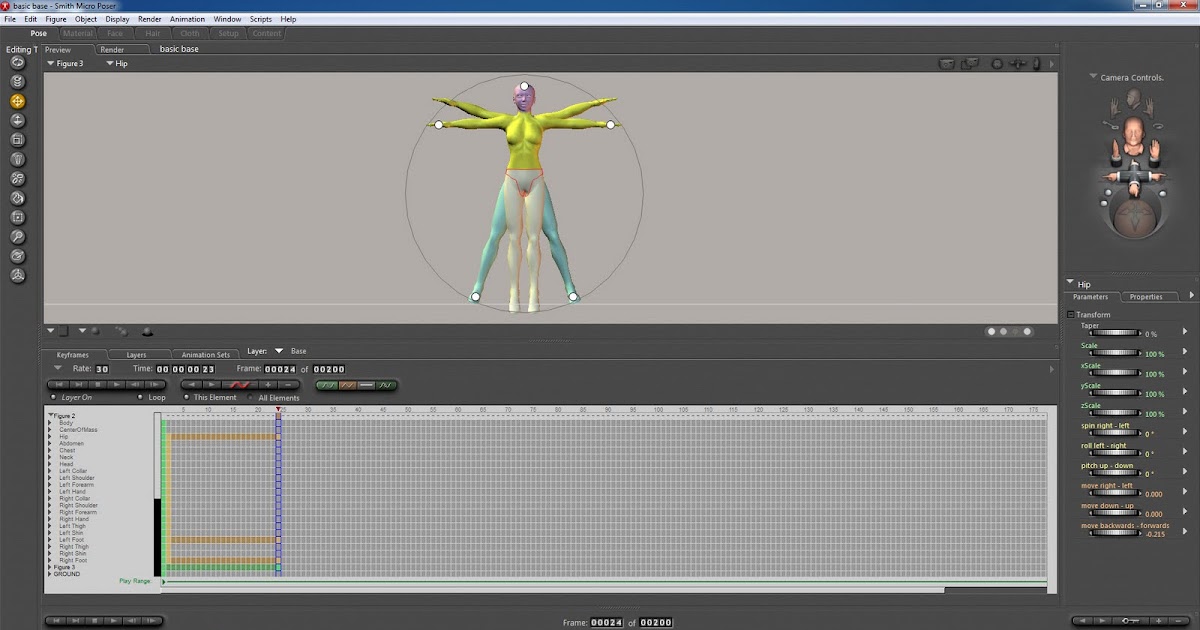Select the Taper editing tool
1200x630 pixels.
[x=18, y=159]
